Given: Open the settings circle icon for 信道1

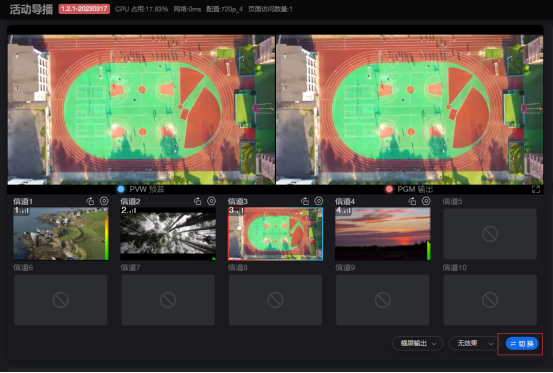Looking at the screenshot, I should tap(104, 201).
